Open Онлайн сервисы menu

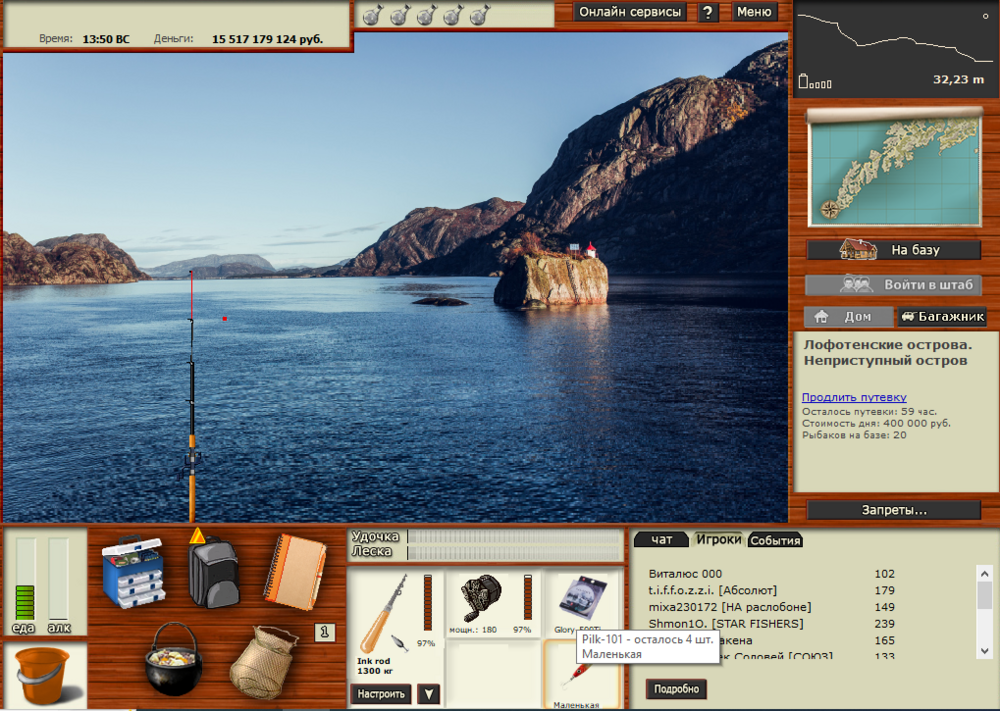pyautogui.click(x=631, y=12)
